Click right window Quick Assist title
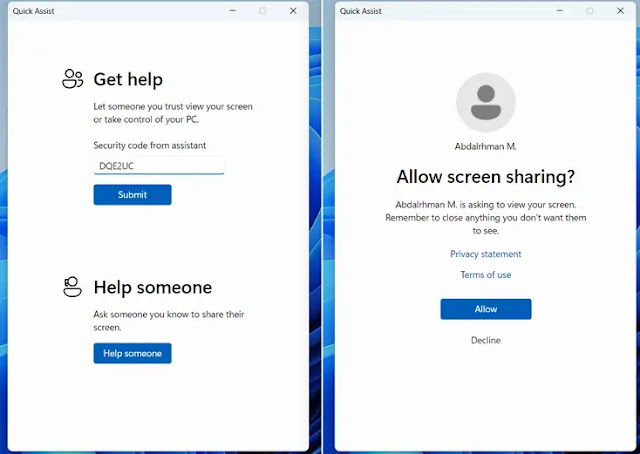 tap(361, 11)
